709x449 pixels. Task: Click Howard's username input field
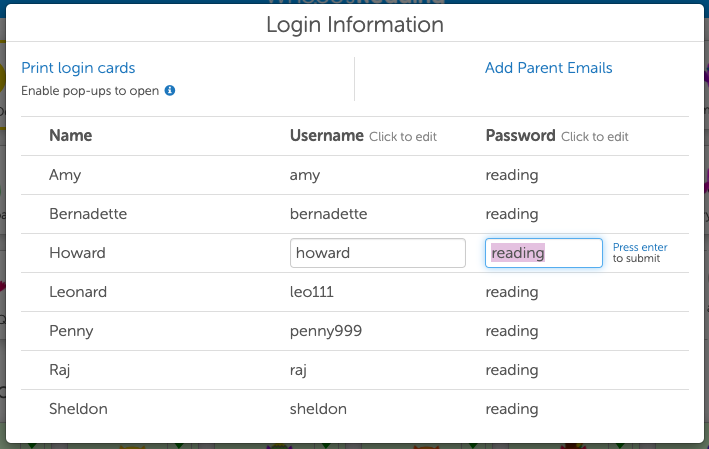377,253
